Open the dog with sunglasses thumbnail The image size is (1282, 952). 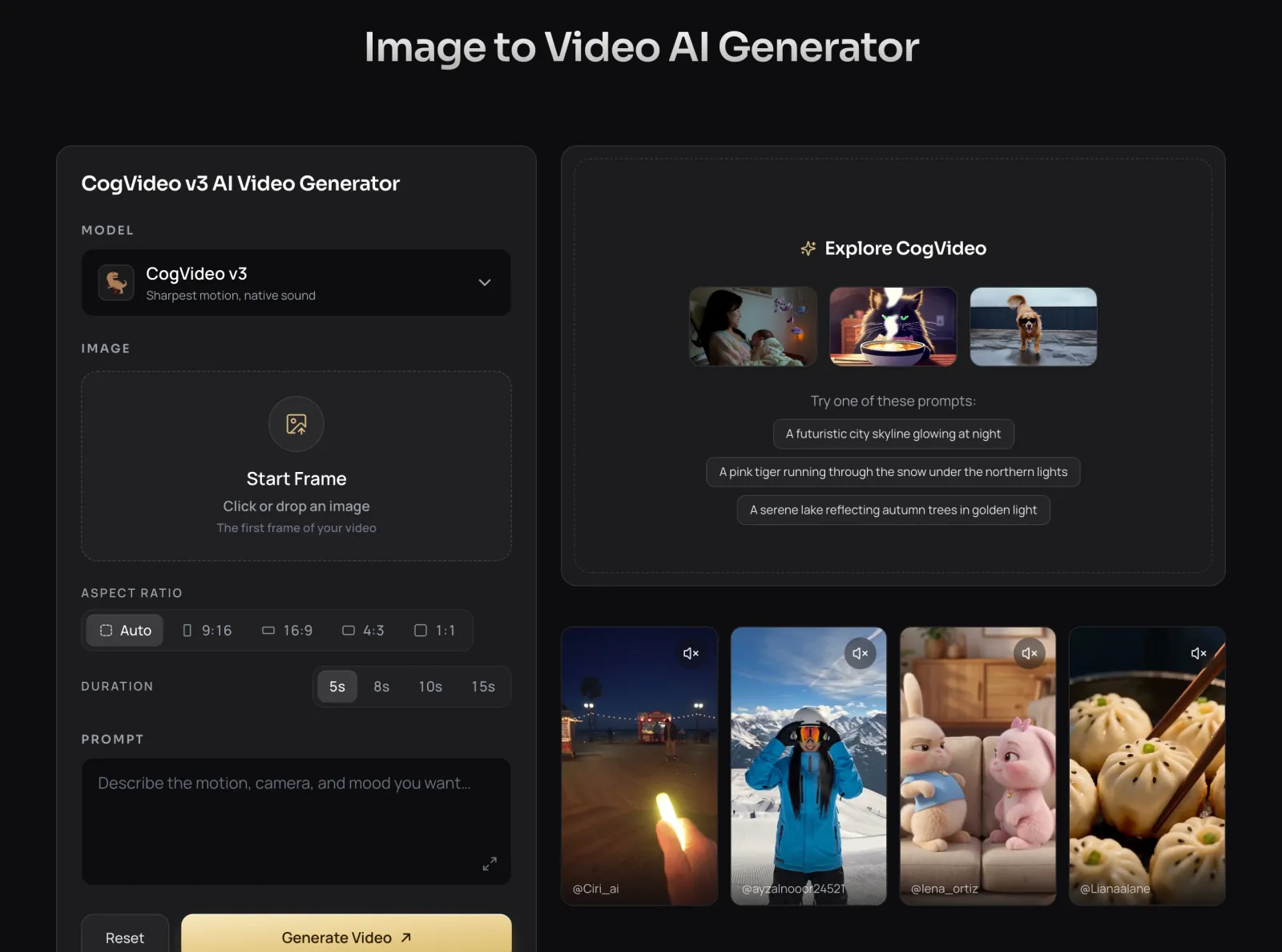(x=1034, y=327)
